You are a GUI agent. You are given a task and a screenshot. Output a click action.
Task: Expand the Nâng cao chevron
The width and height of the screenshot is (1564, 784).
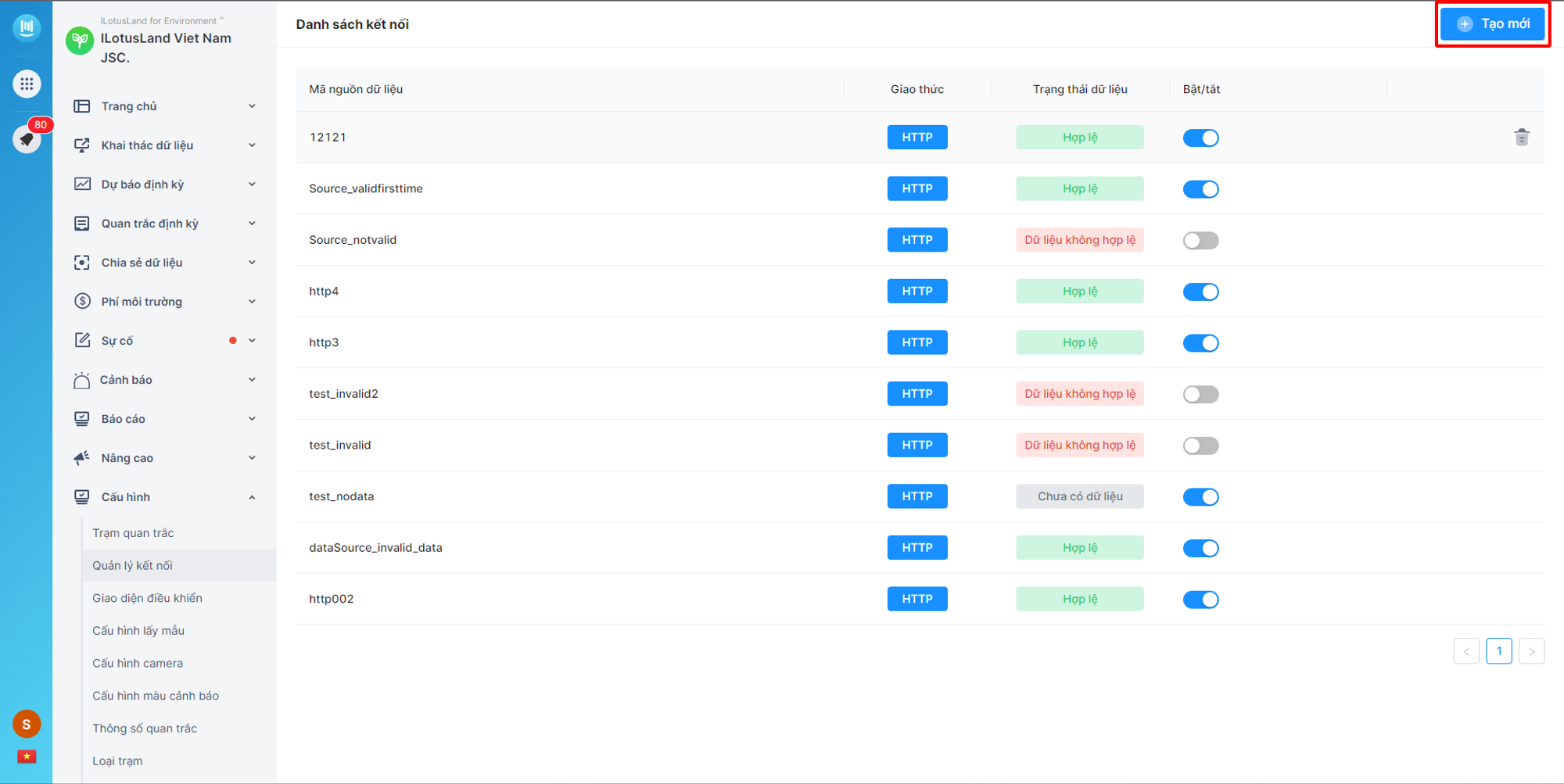[x=252, y=458]
